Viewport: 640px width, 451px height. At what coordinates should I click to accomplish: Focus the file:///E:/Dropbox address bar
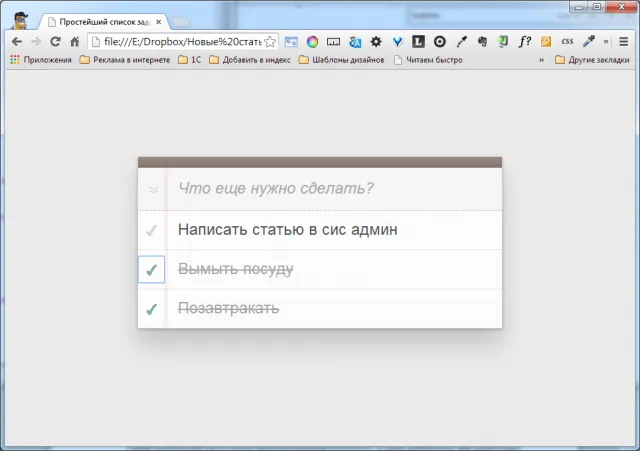(x=182, y=42)
